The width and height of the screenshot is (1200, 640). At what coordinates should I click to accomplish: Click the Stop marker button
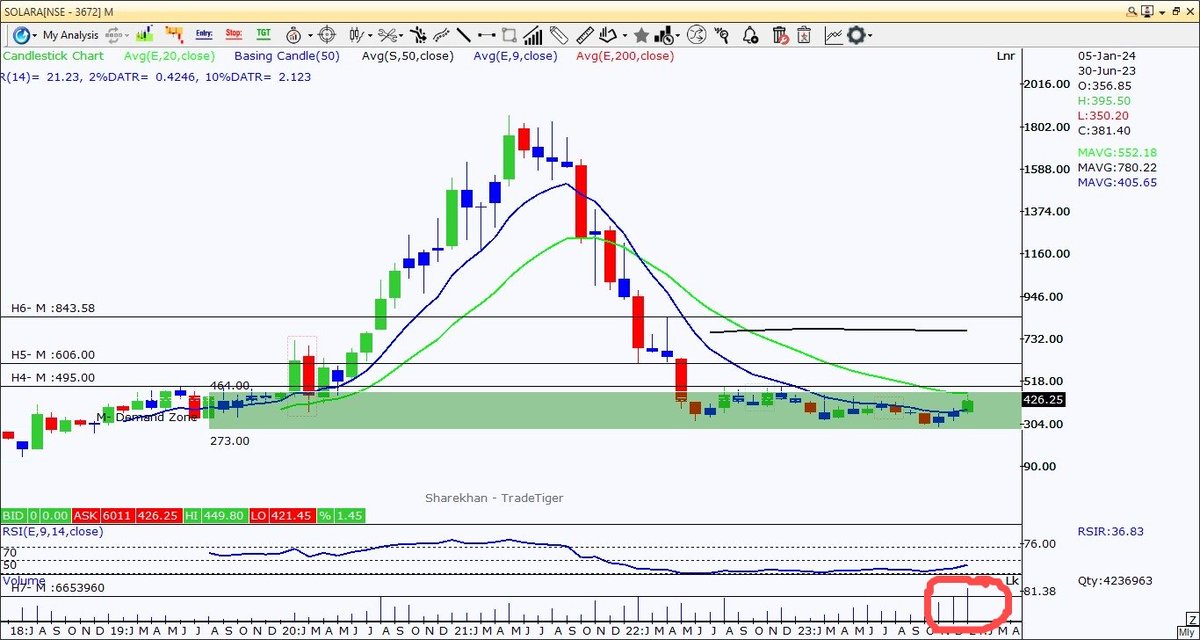(234, 35)
